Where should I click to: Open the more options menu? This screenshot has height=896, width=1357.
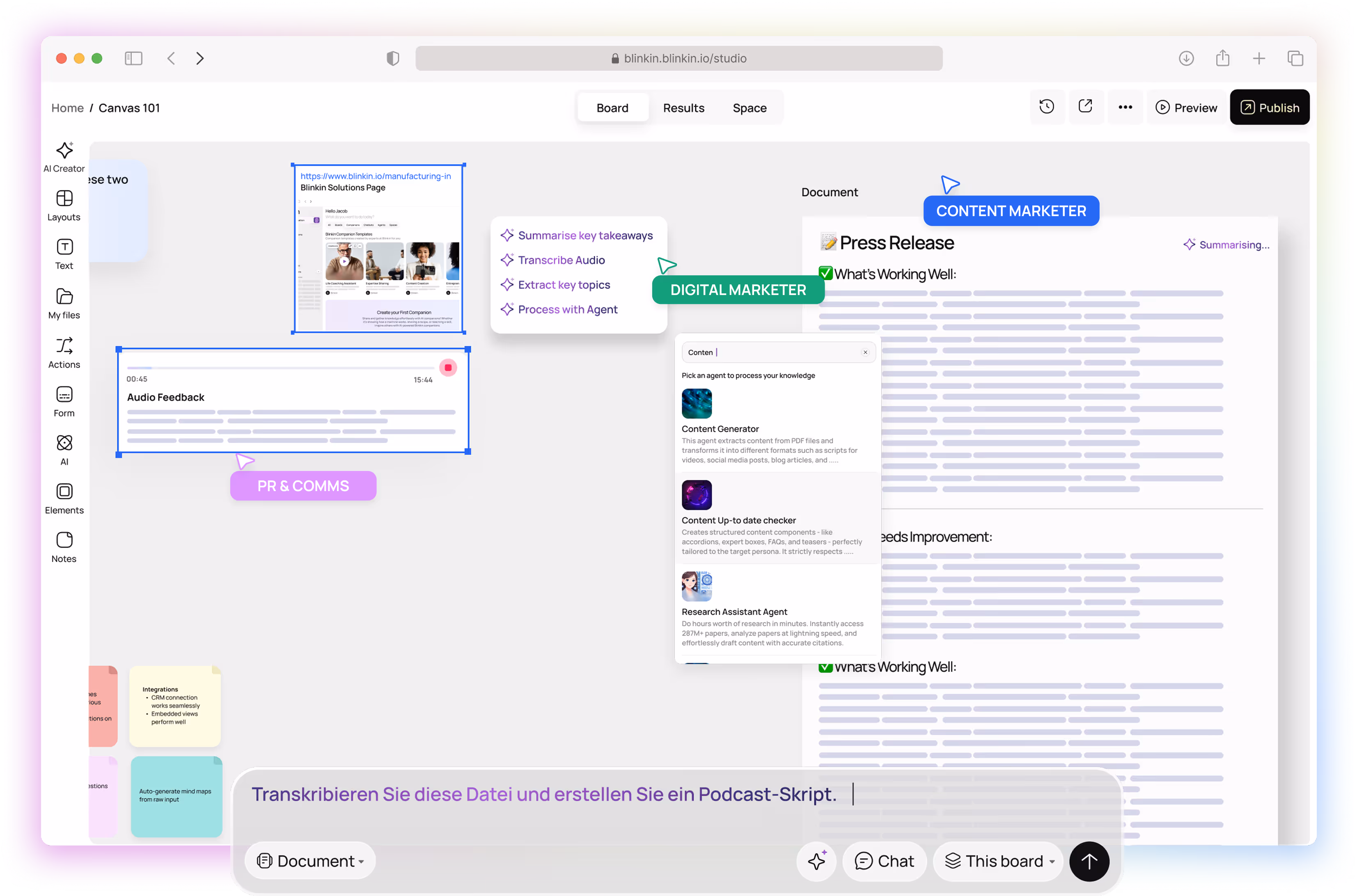click(x=1125, y=107)
